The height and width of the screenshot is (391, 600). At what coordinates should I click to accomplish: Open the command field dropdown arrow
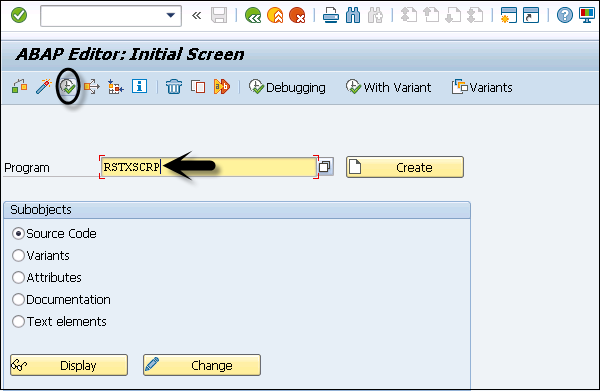tap(171, 16)
